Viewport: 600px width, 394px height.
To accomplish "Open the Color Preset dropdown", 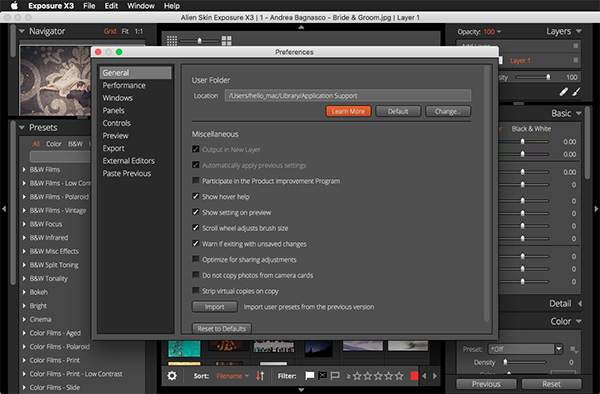I will click(525, 349).
